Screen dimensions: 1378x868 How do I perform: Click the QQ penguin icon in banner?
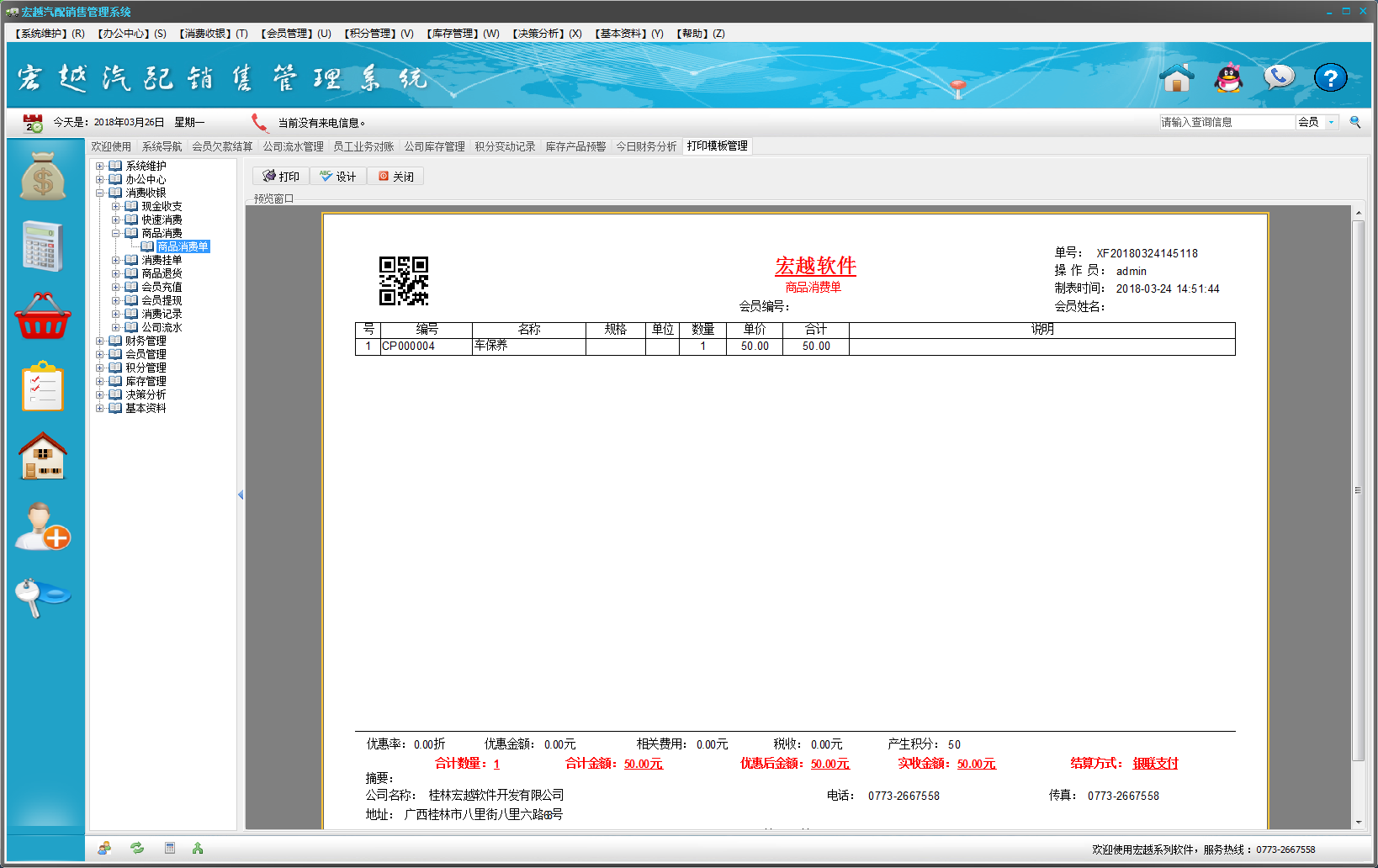1228,78
